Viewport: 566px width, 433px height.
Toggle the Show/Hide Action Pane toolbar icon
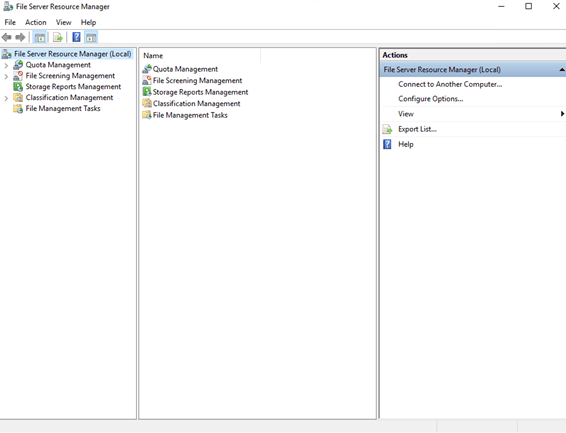91,37
